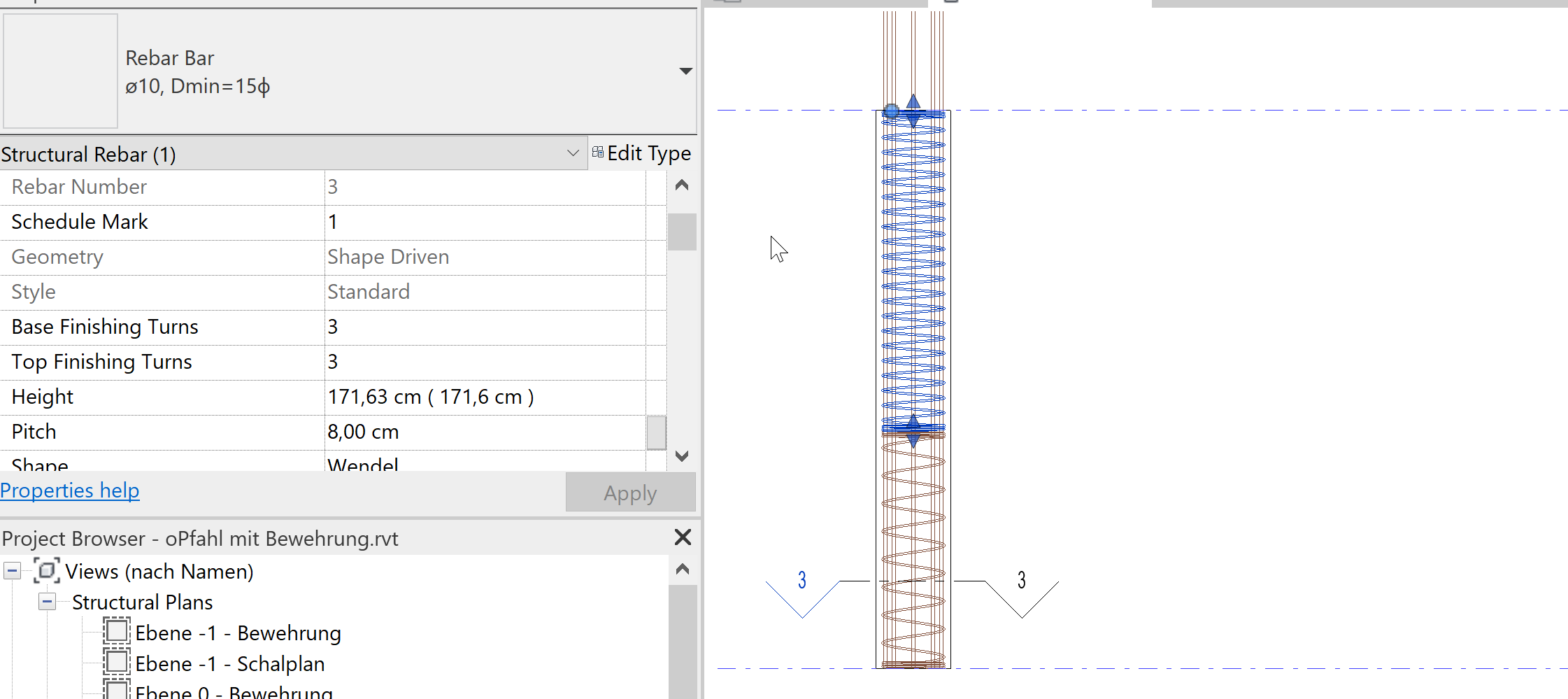Click the properties scrollbar down arrow

click(682, 456)
